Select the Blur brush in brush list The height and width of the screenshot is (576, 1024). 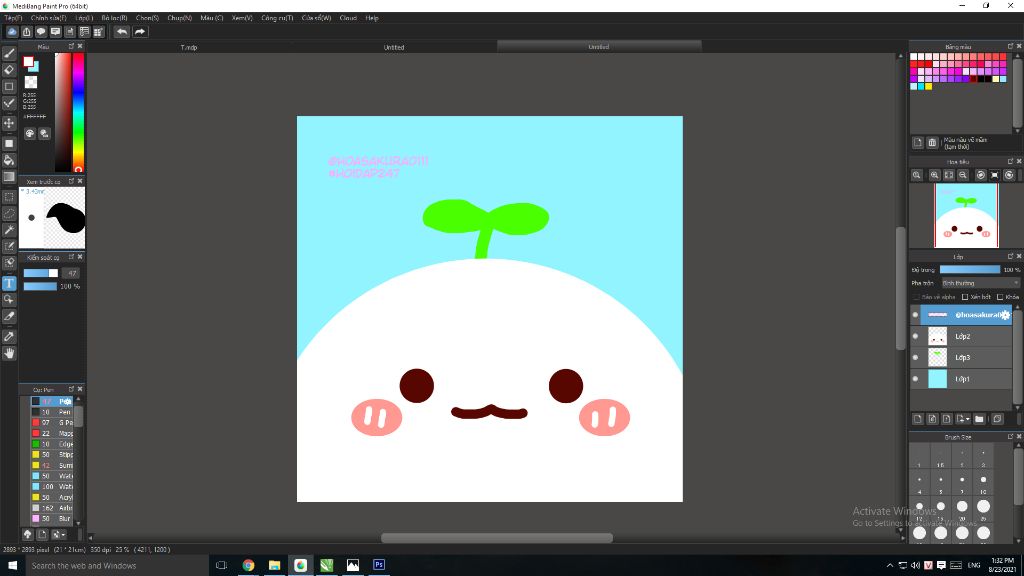53,519
